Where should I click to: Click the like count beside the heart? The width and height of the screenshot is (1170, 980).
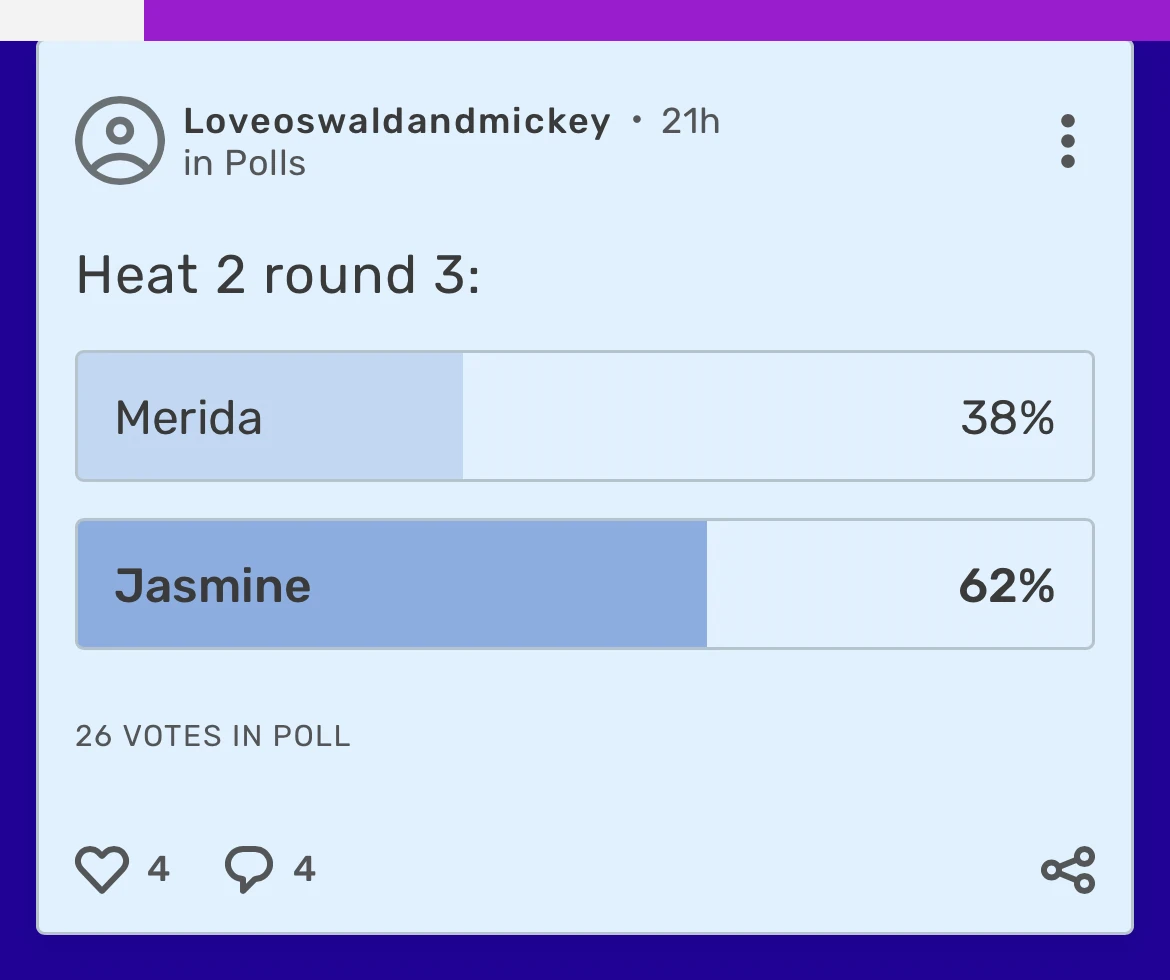(158, 869)
